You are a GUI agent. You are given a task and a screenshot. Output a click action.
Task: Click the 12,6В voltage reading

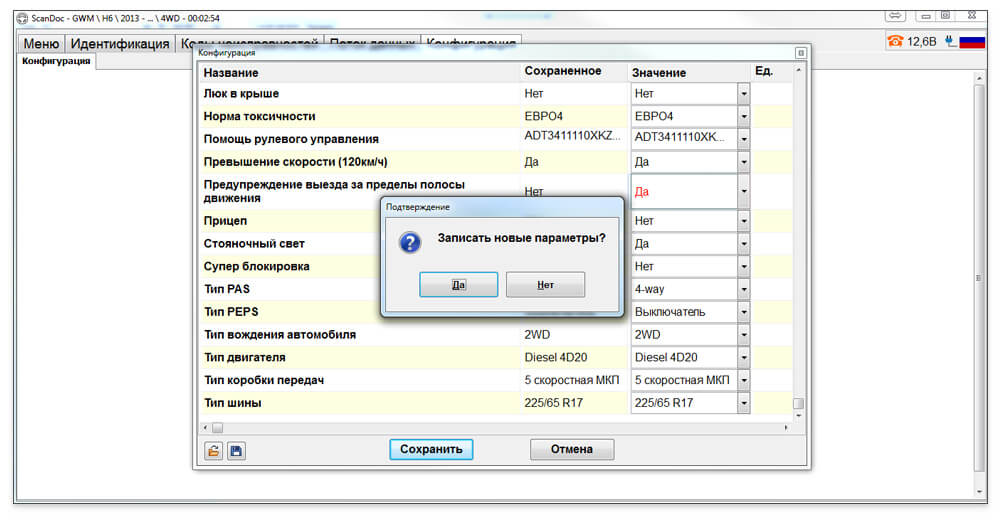pos(922,42)
